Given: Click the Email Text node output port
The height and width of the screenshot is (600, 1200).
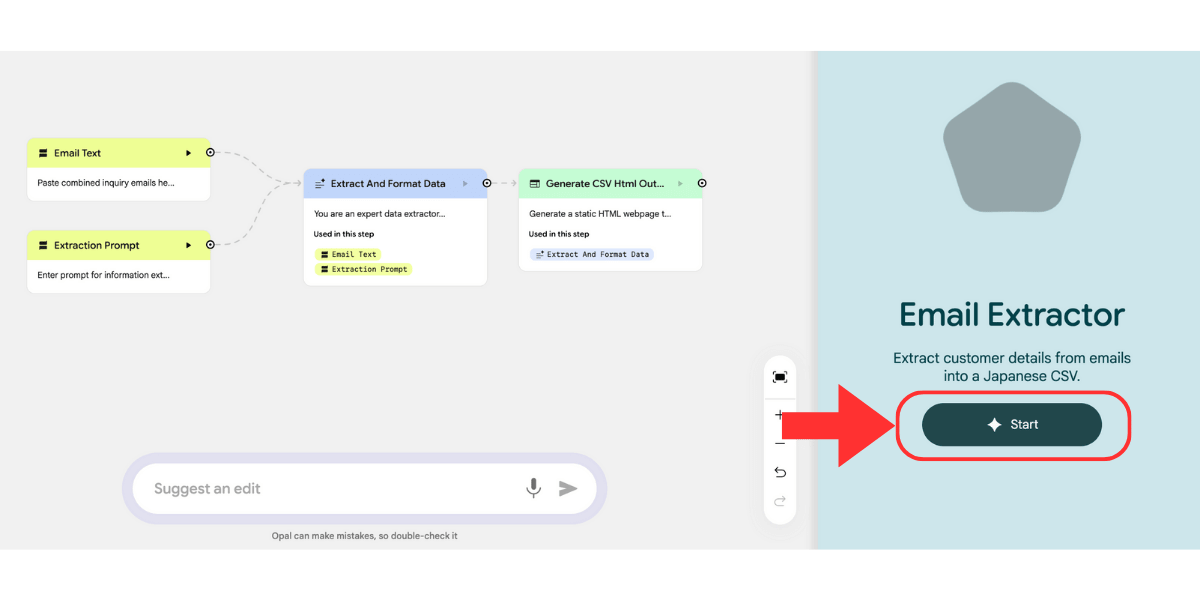Looking at the screenshot, I should (210, 153).
